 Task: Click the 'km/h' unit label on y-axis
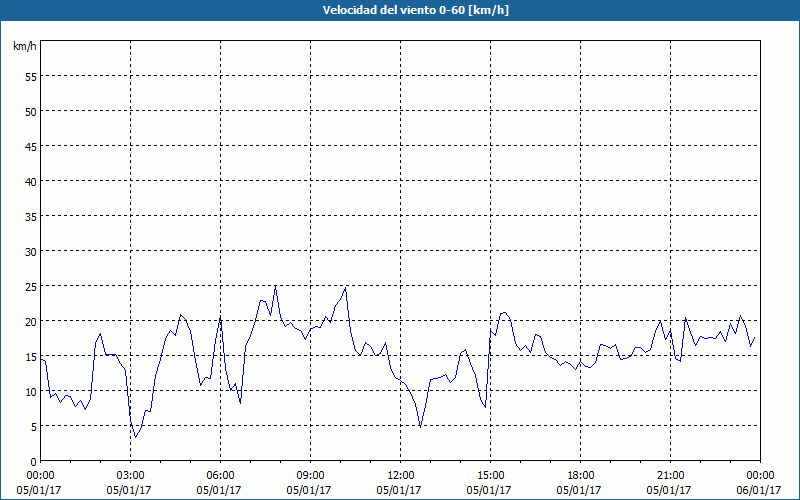24,46
